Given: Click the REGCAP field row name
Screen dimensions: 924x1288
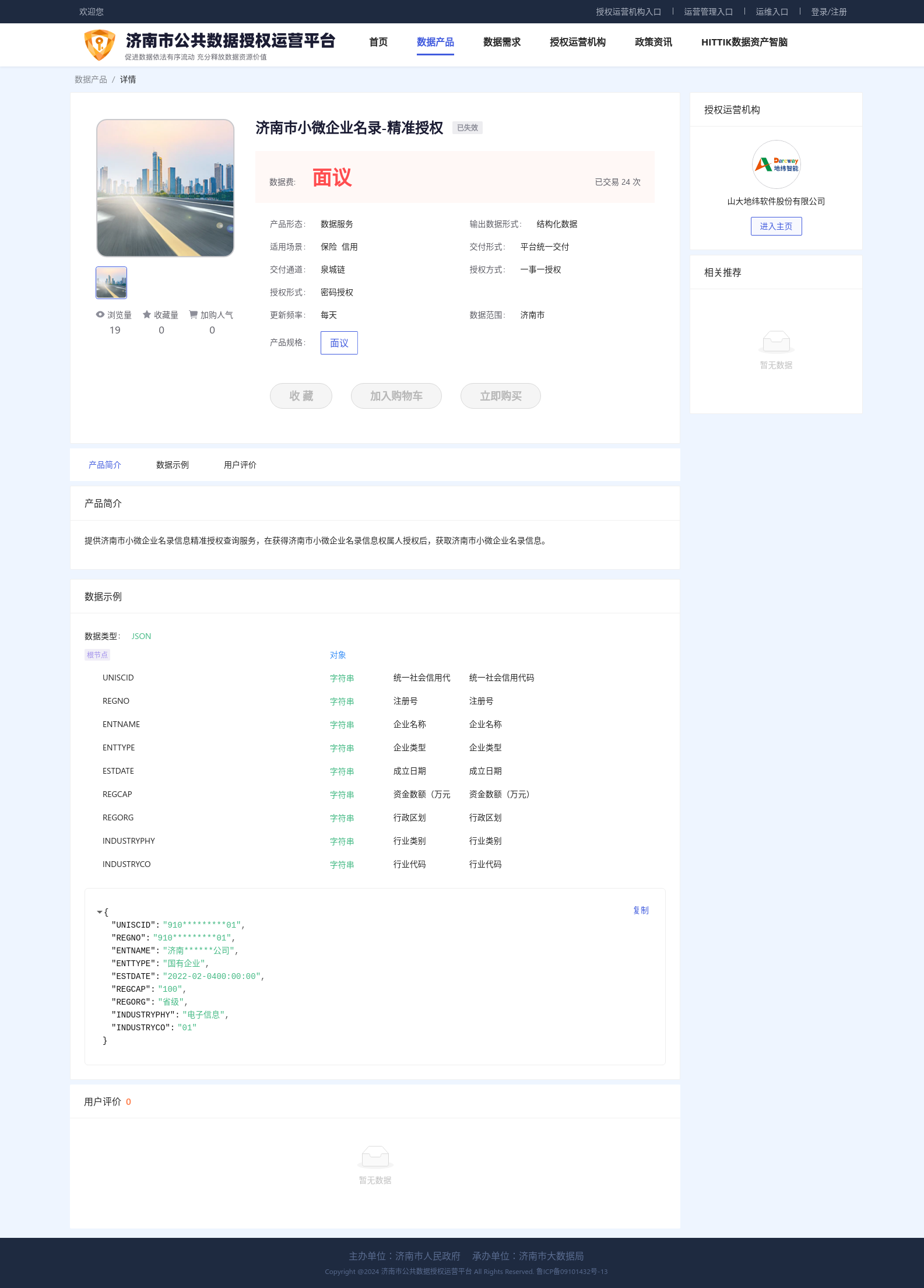Looking at the screenshot, I should coord(117,794).
